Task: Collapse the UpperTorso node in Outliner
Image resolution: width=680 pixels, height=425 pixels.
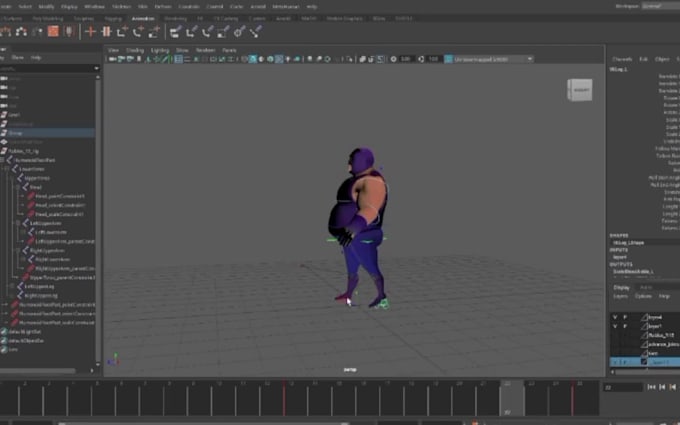Action: pyautogui.click(x=13, y=178)
